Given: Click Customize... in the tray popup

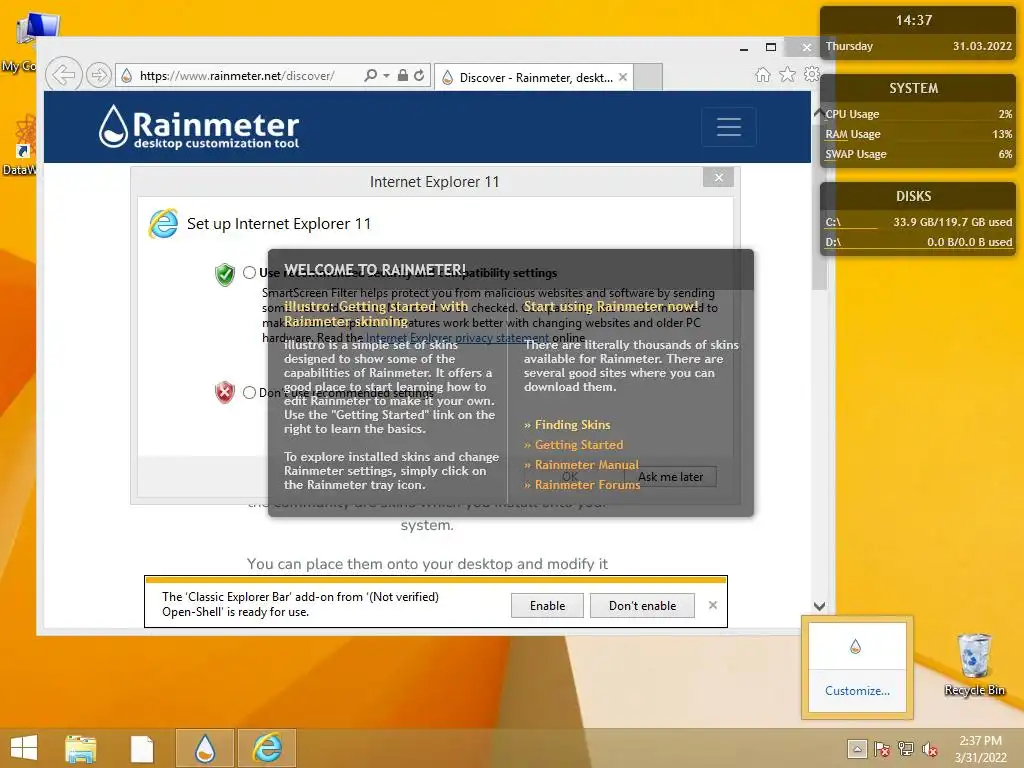Looking at the screenshot, I should [857, 691].
